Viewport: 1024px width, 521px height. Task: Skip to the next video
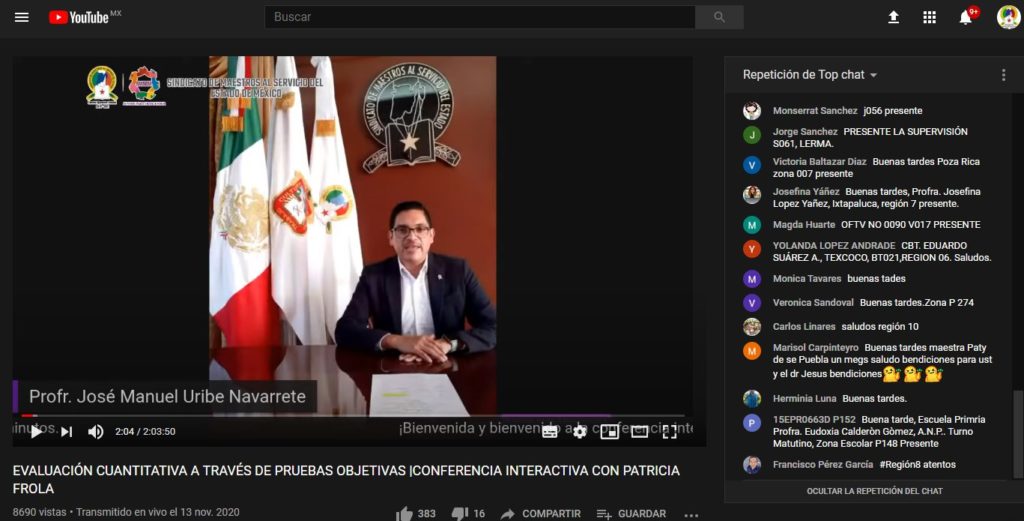pos(66,432)
